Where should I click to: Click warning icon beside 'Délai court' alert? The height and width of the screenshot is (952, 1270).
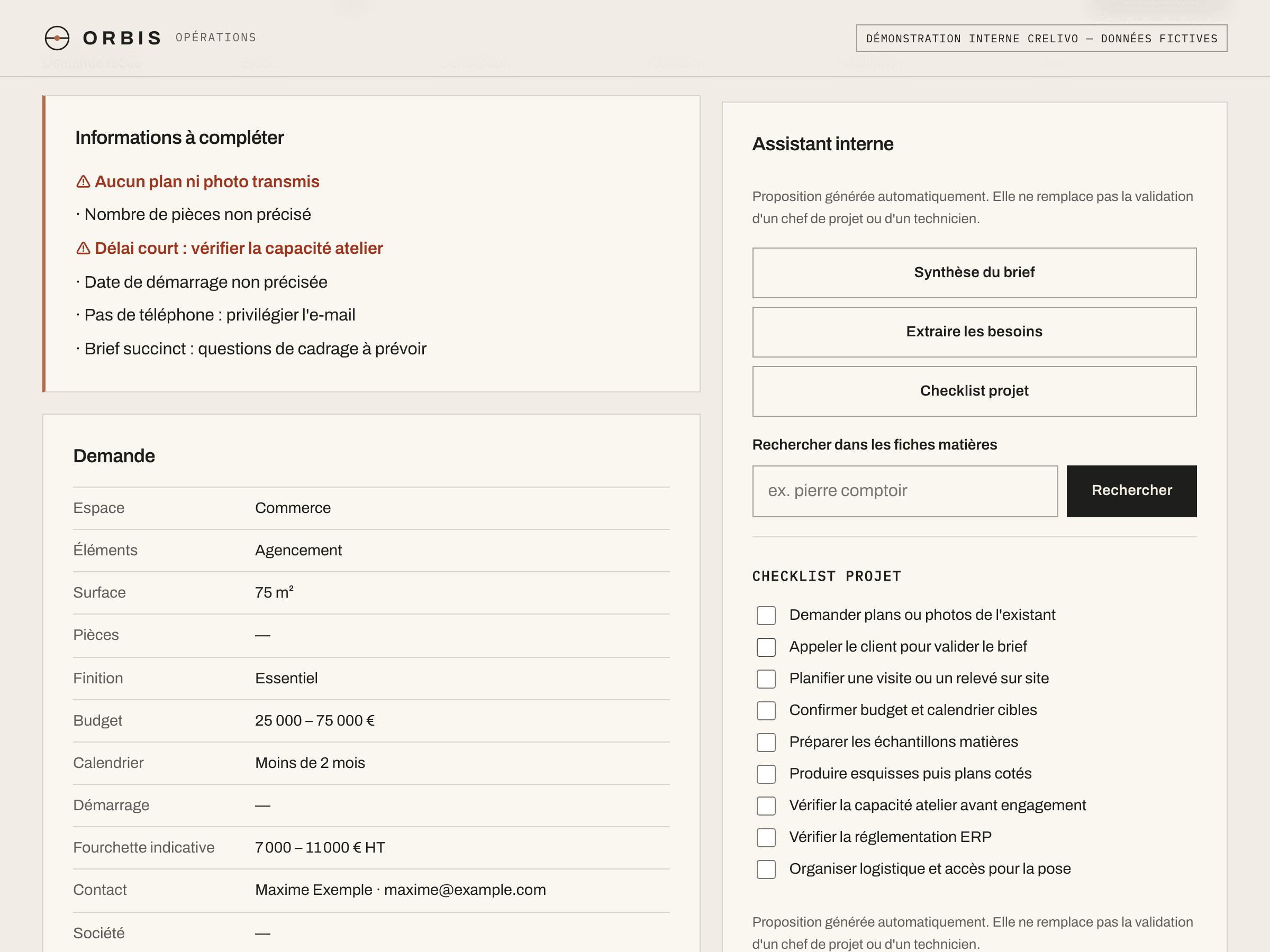tap(83, 248)
